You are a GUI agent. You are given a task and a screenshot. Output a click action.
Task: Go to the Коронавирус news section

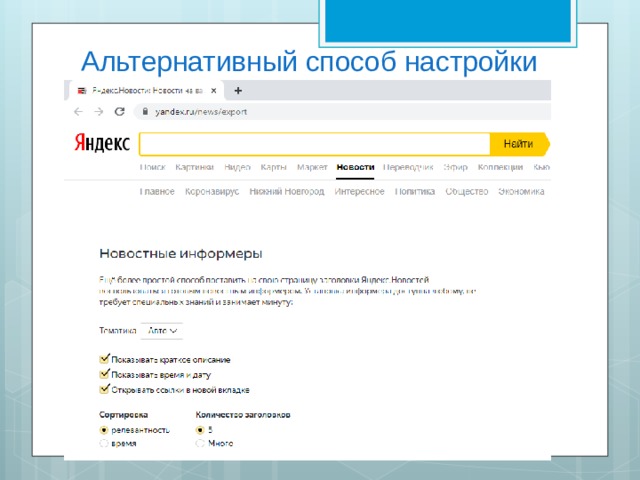tap(212, 191)
